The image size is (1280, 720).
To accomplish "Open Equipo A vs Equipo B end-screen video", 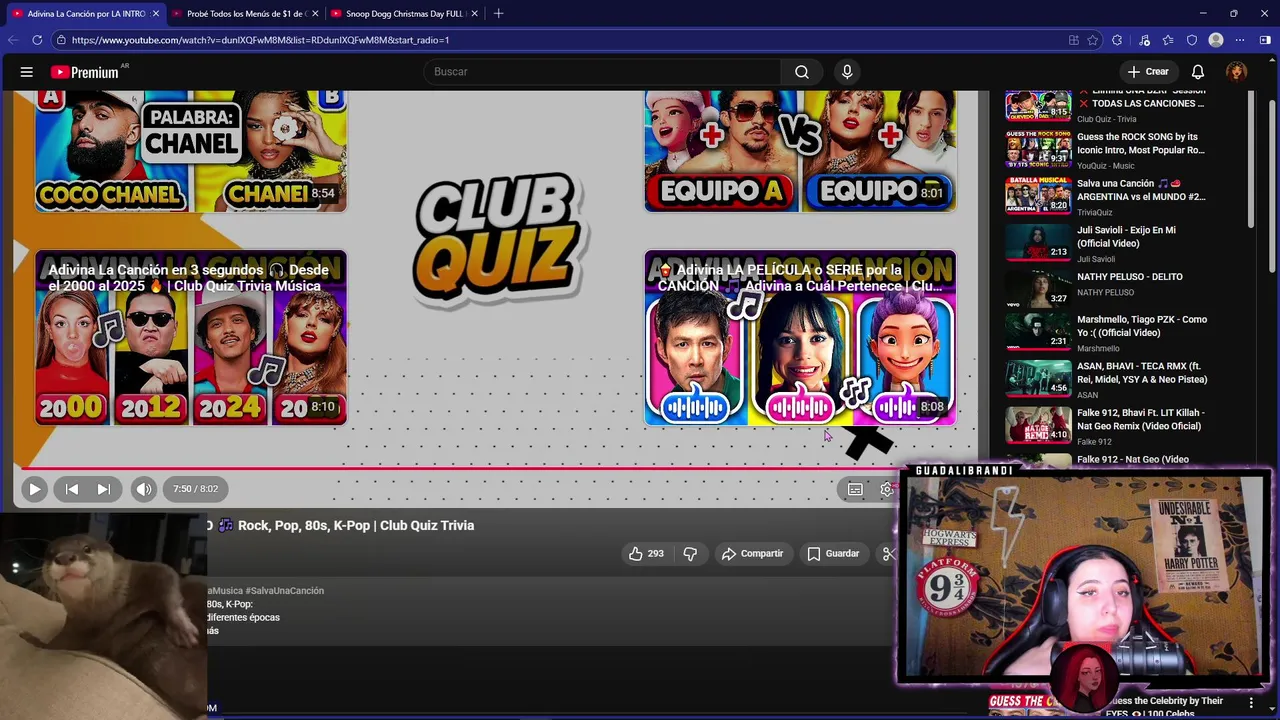I will tap(800, 151).
